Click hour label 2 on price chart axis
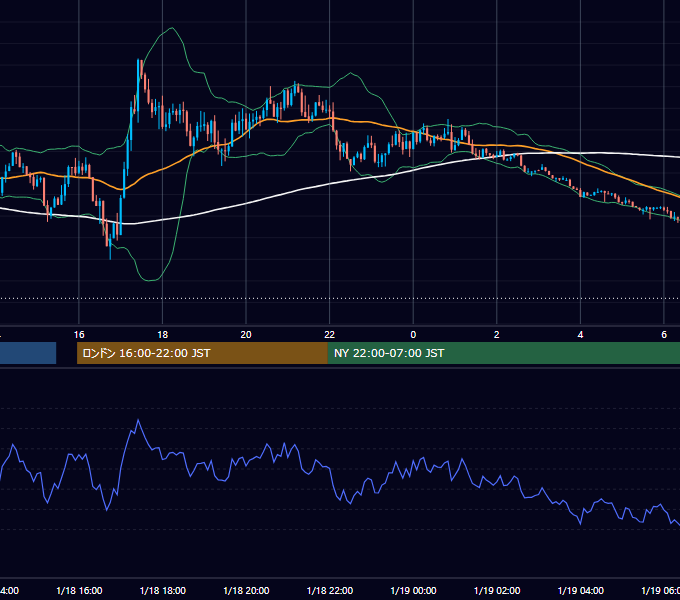The width and height of the screenshot is (680, 600). point(497,335)
